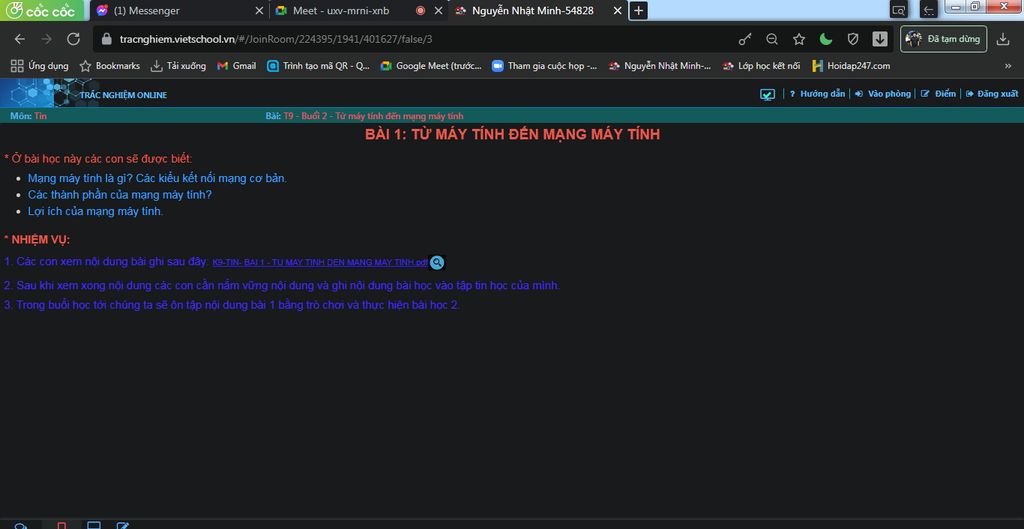This screenshot has width=1024, height=529.
Task: Open the Hướng dẫn help menu
Action: pos(818,94)
